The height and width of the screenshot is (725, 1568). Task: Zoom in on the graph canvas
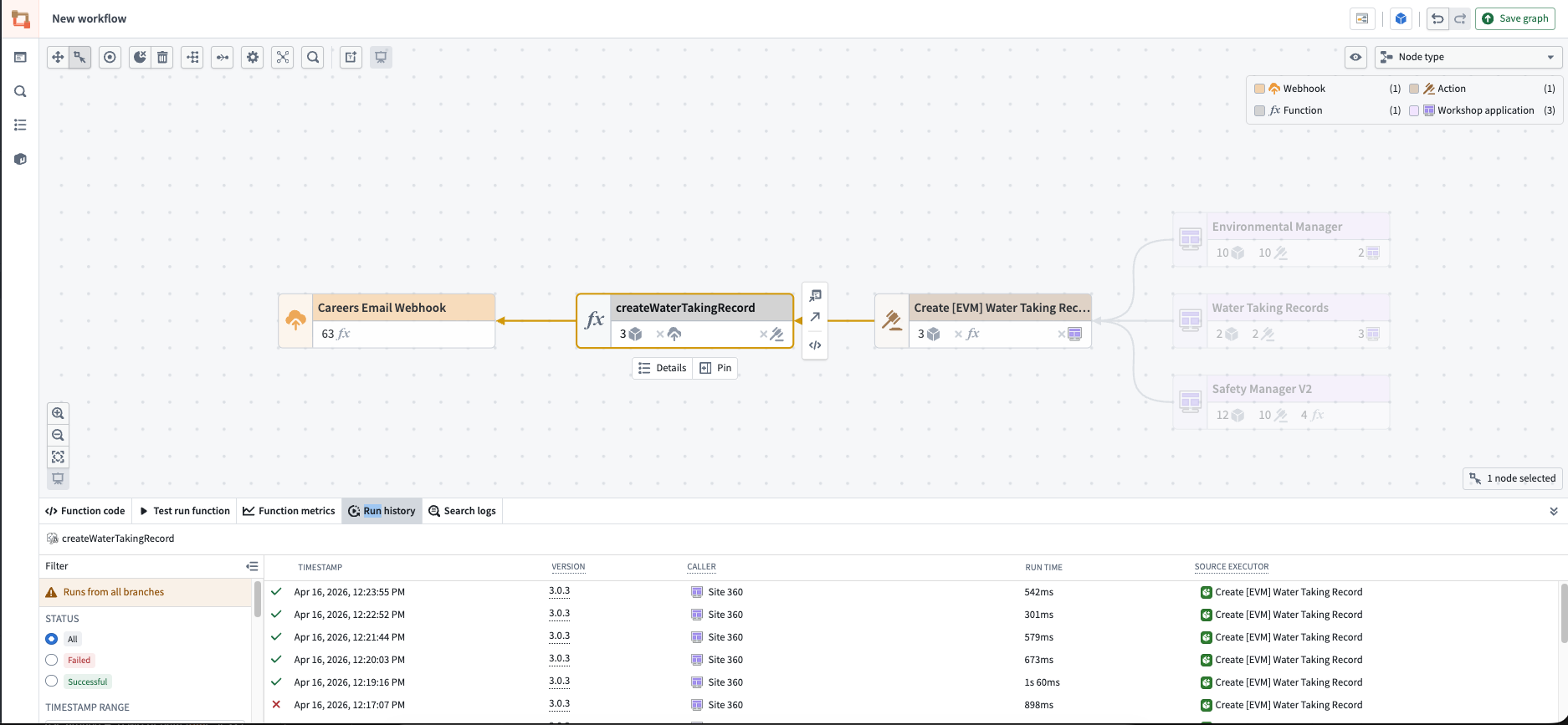pos(58,413)
